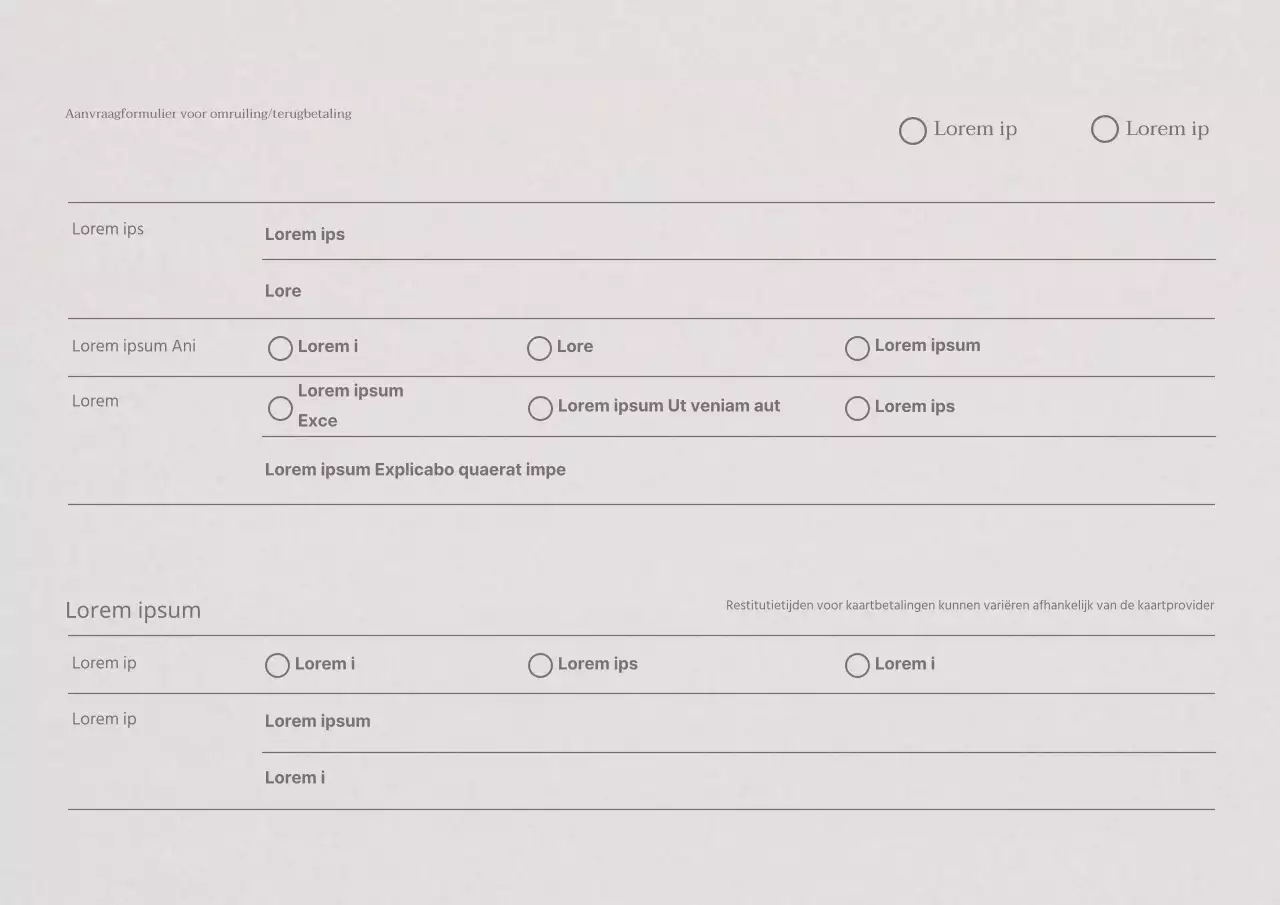Select "Lorem ips" radio under the Lorem ipsum heading
Image resolution: width=1280 pixels, height=905 pixels.
[540, 665]
